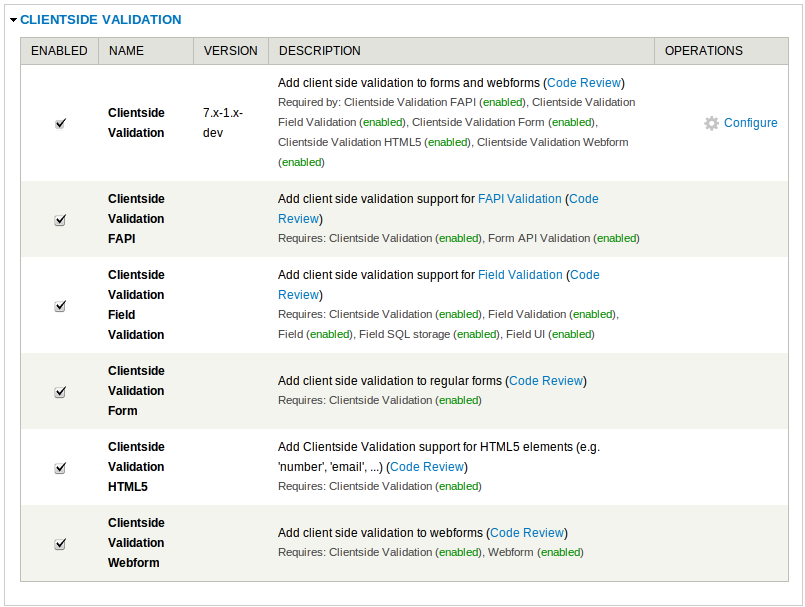
Task: Open the Configure link for Clientside Validation
Action: (x=750, y=123)
